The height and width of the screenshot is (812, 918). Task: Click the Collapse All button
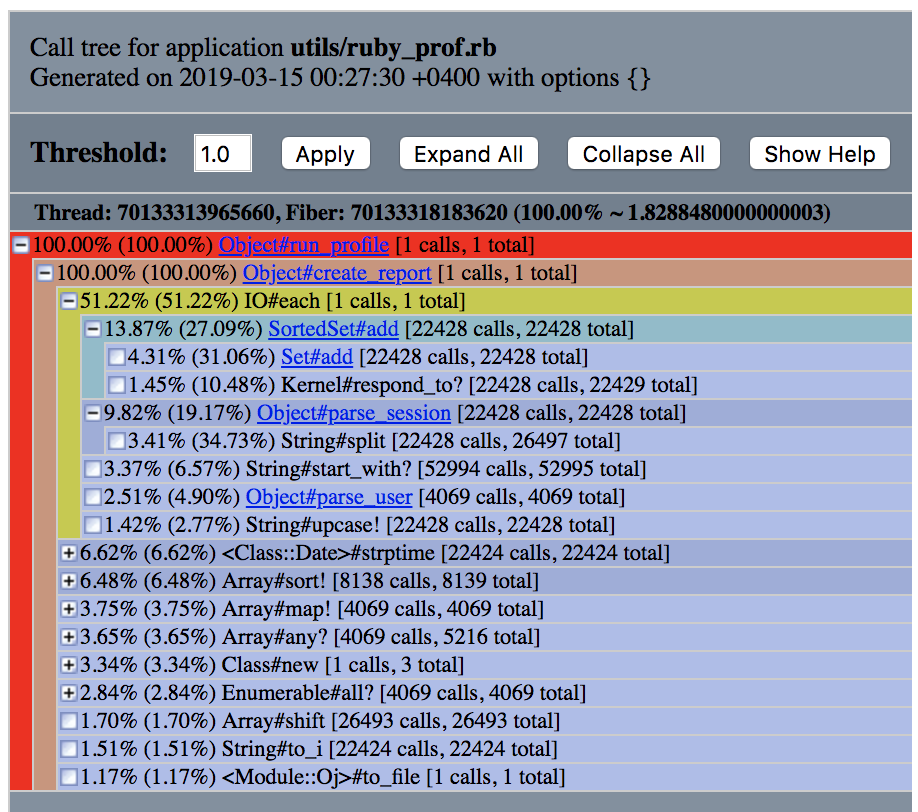coord(644,154)
